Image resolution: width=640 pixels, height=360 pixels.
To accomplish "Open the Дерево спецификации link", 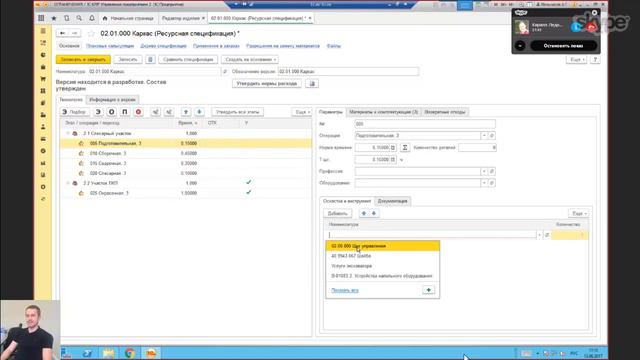I will click(x=163, y=46).
